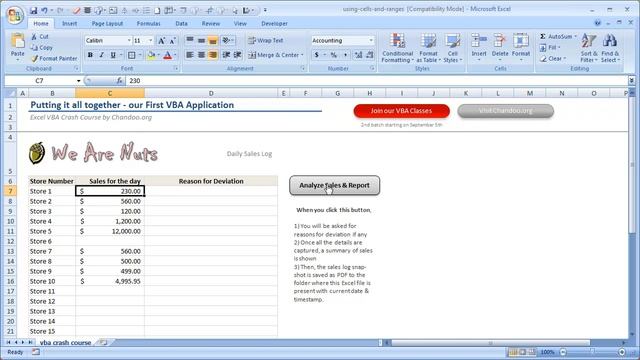
Task: Toggle Bottom Align
Action: [x=213, y=40]
